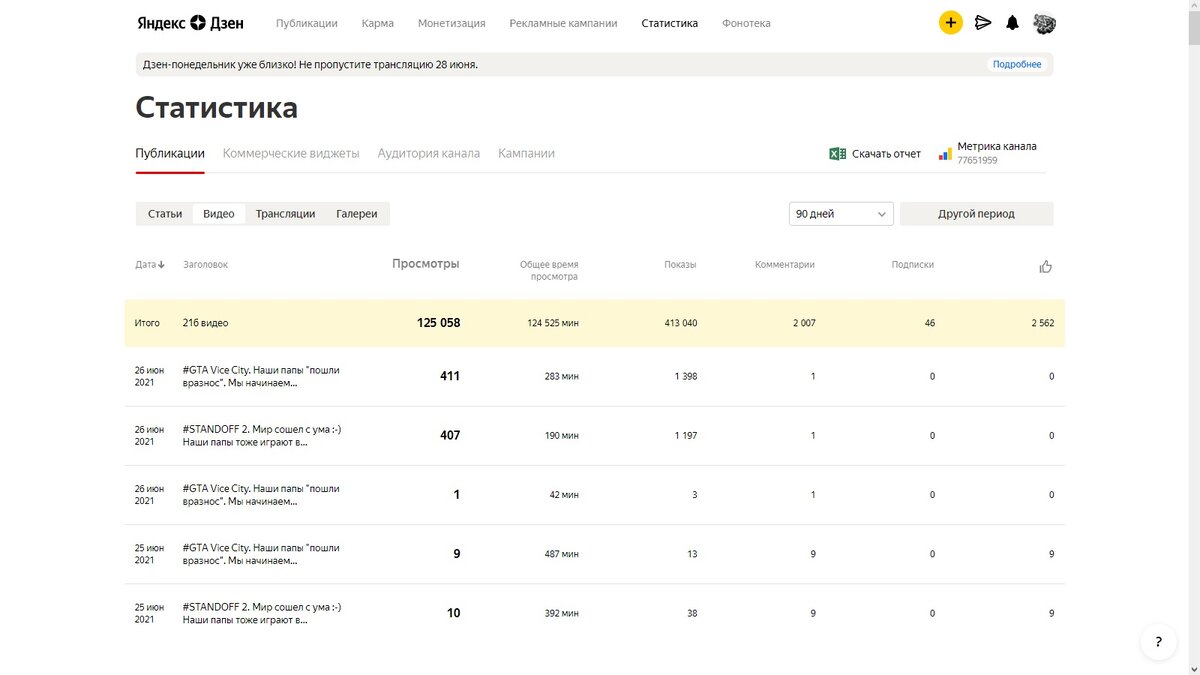Screen dimensions: 1200x675
Task: Sort by Дата column arrow
Action: tap(161, 265)
